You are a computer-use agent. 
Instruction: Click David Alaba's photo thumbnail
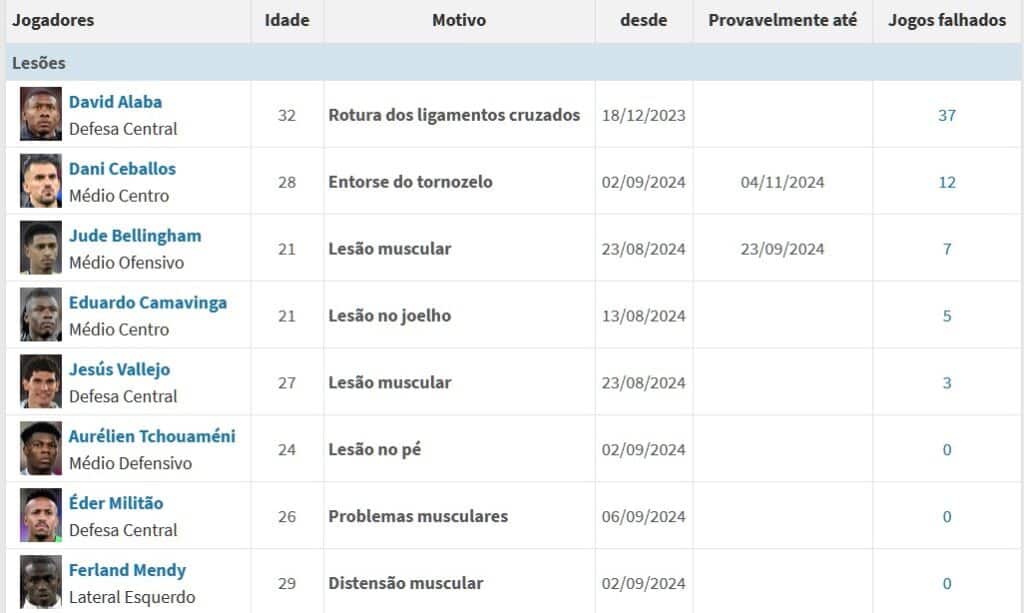(40, 114)
